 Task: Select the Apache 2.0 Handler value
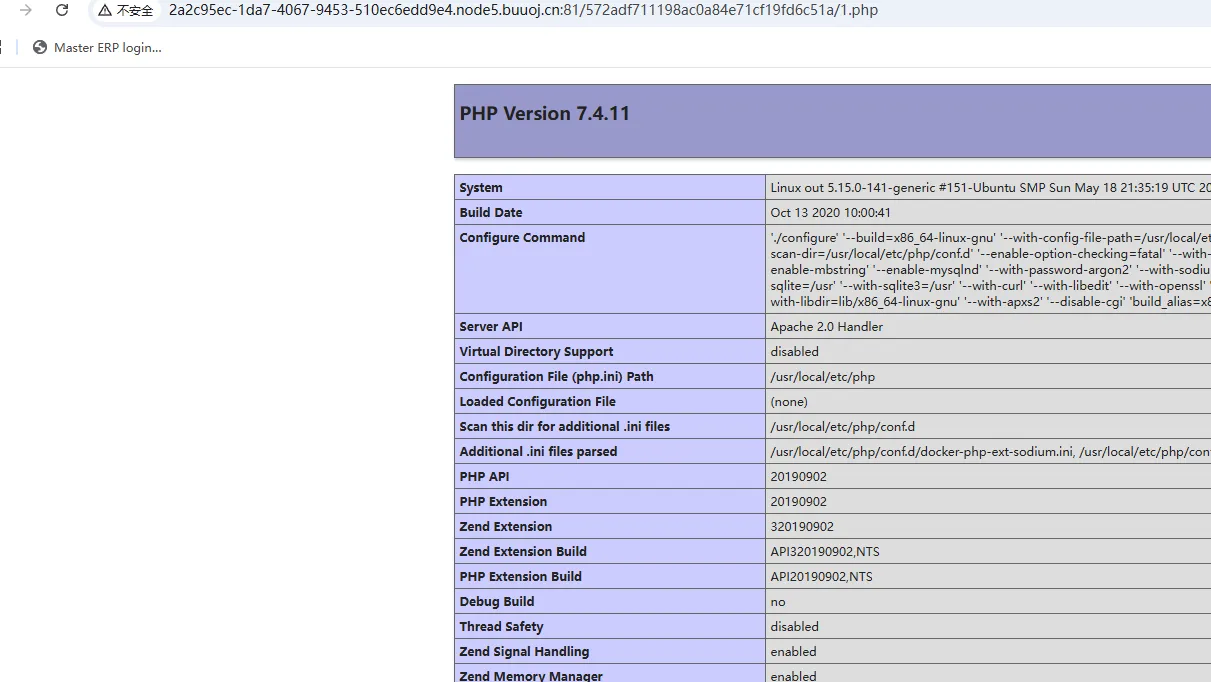click(826, 327)
